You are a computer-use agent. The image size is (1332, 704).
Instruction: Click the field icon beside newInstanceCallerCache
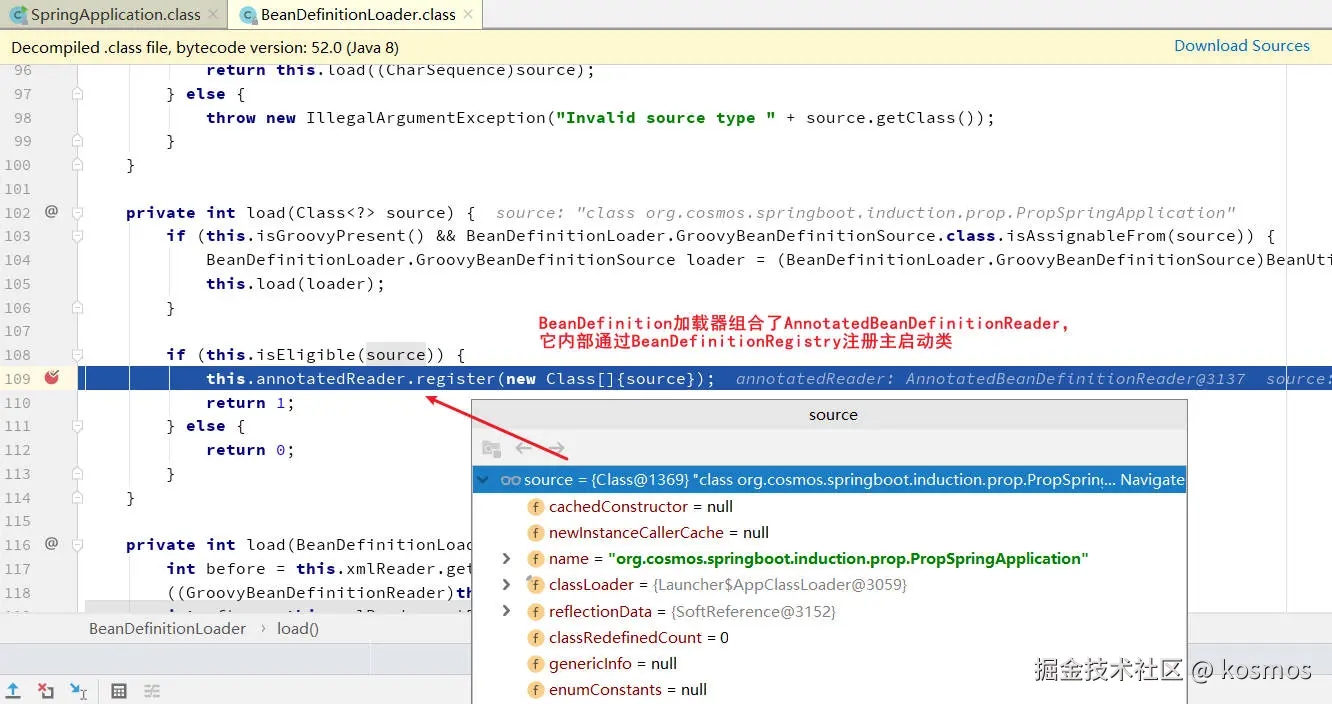coord(535,533)
